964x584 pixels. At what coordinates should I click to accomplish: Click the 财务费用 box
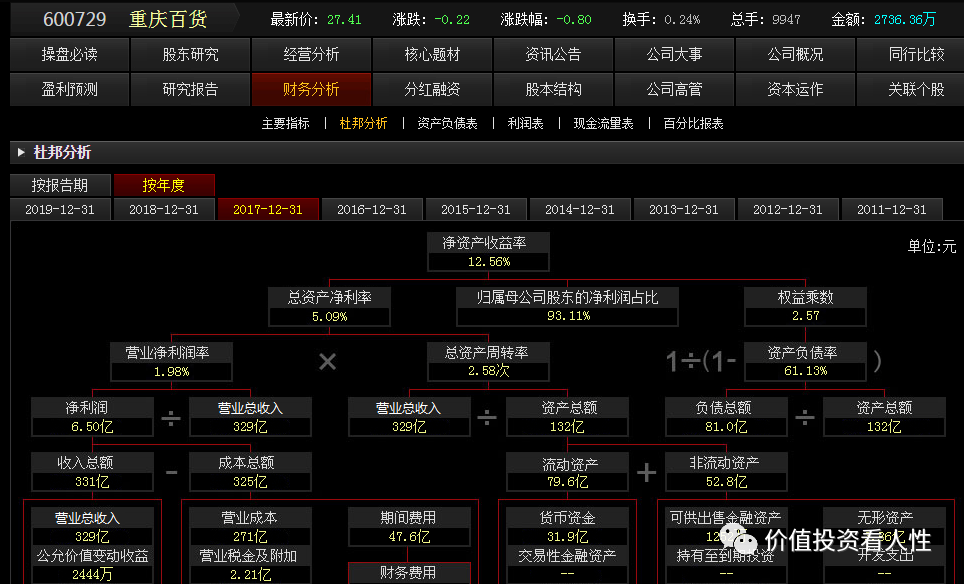coord(409,573)
